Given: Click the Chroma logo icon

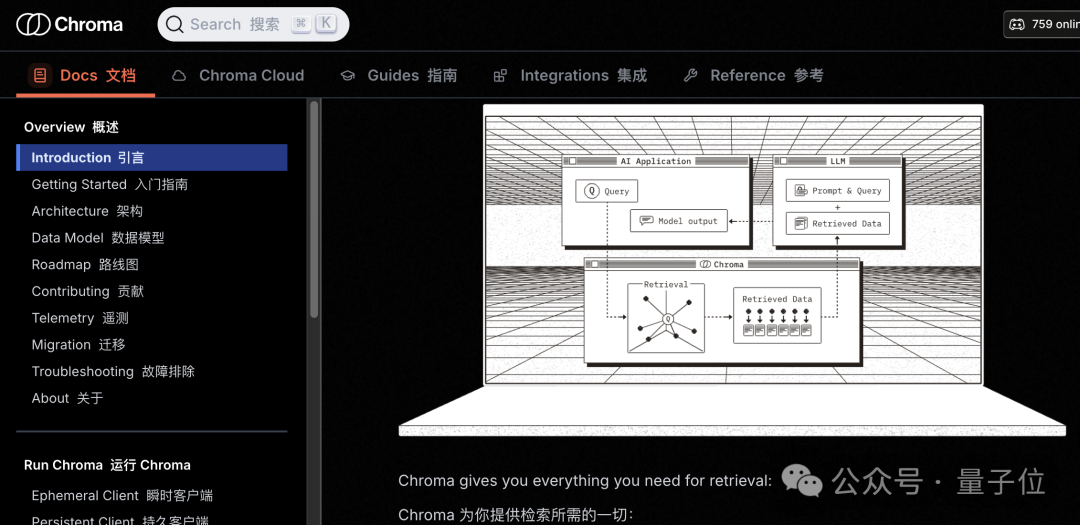Looking at the screenshot, I should (x=33, y=24).
